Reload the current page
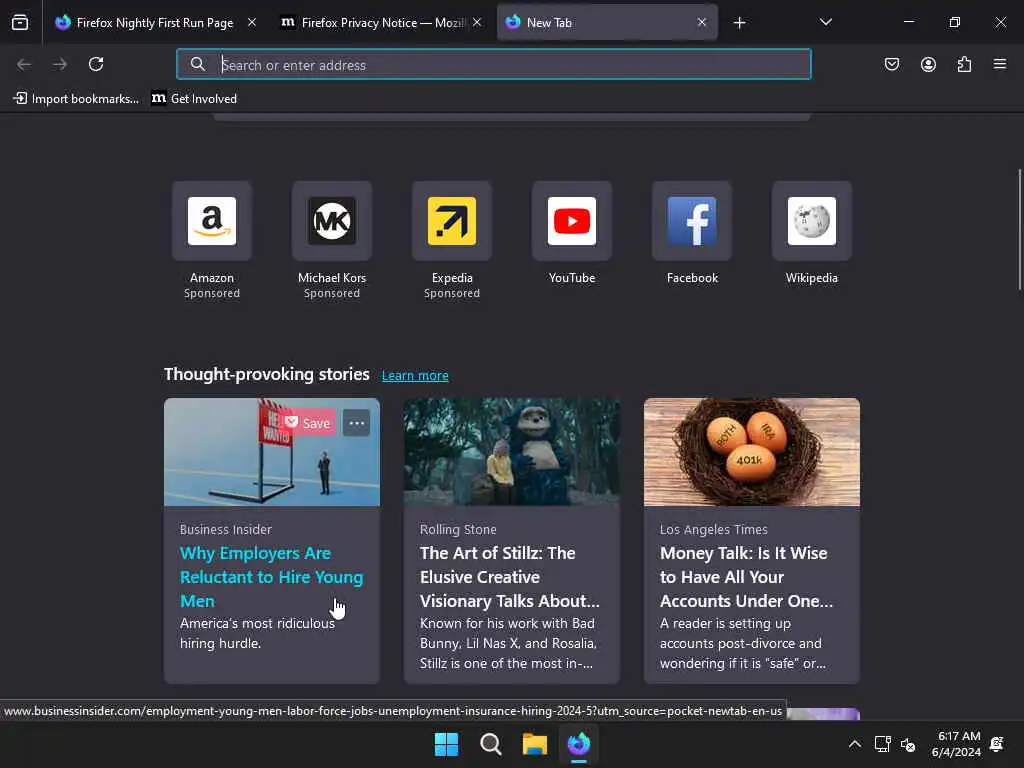This screenshot has width=1024, height=768. pos(96,64)
